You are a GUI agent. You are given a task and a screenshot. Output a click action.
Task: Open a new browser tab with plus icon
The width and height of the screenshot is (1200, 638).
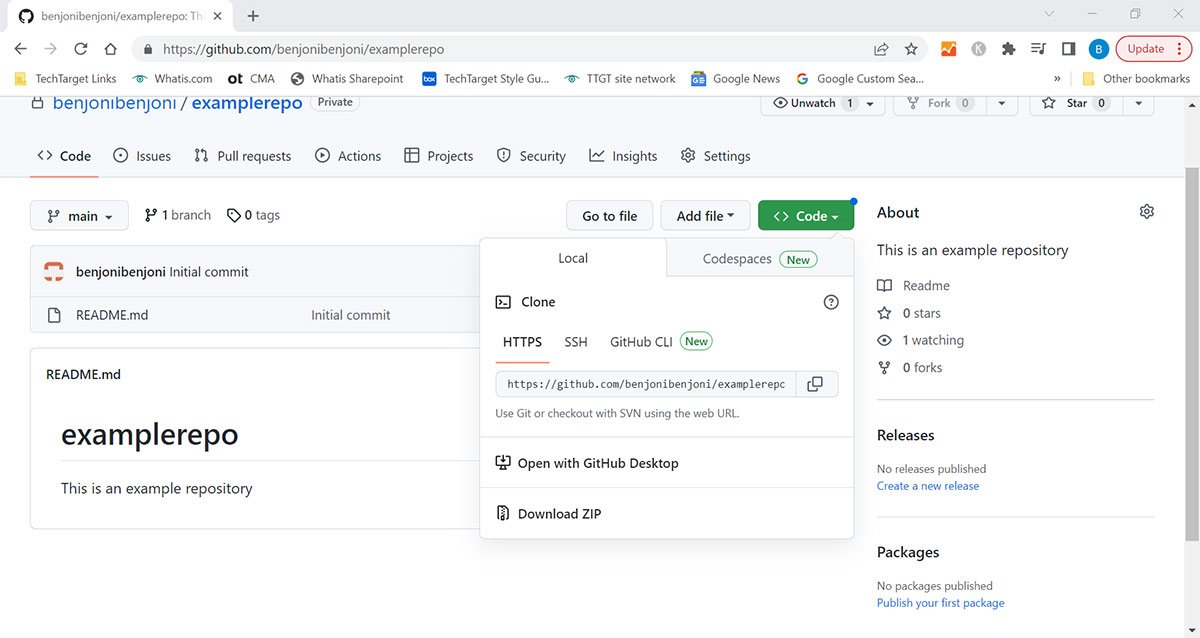tap(253, 16)
